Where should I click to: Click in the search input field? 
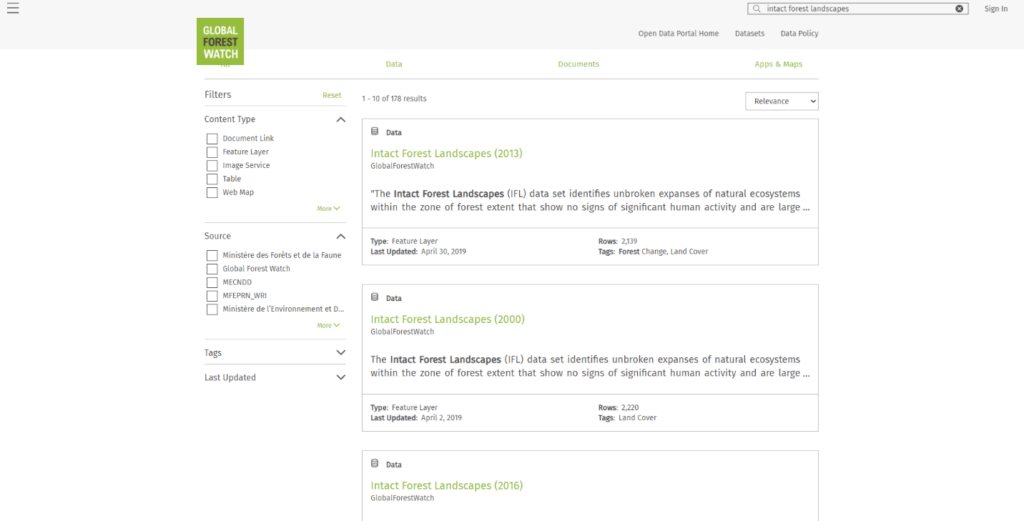(x=857, y=9)
